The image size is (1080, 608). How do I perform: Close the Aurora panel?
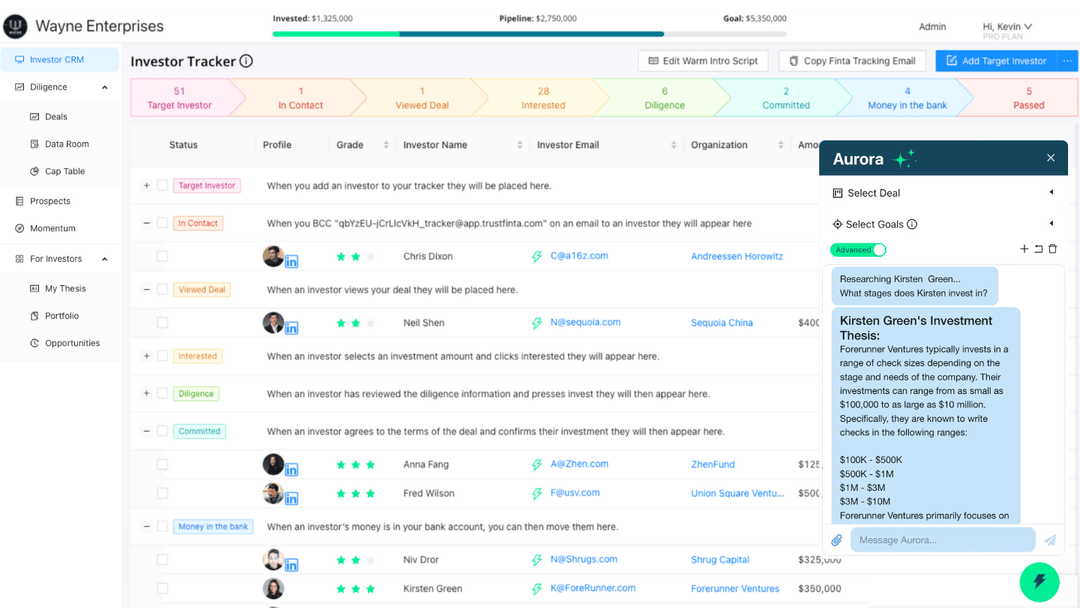pos(1050,158)
